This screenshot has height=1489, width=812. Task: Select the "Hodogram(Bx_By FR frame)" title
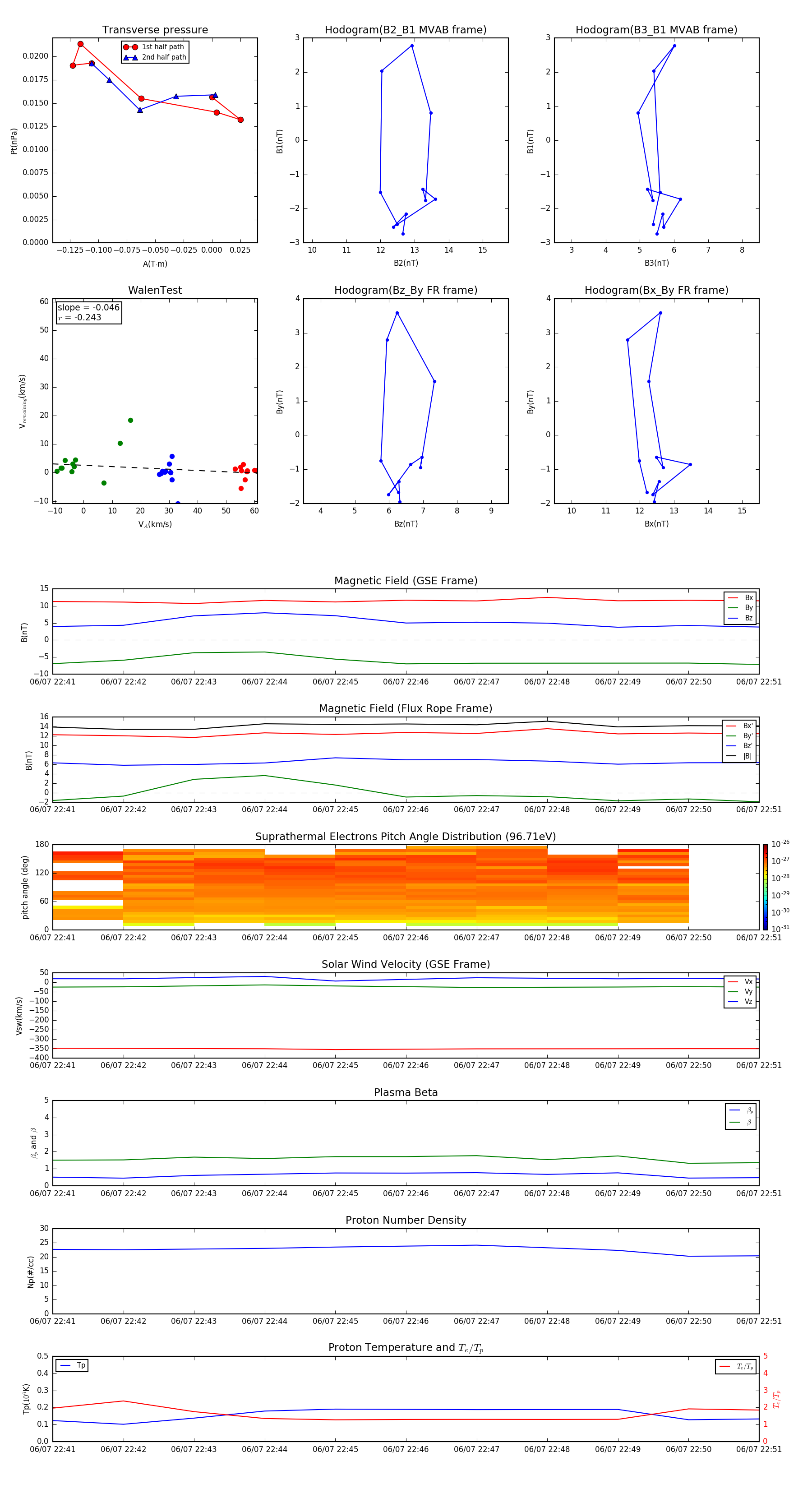(x=656, y=290)
